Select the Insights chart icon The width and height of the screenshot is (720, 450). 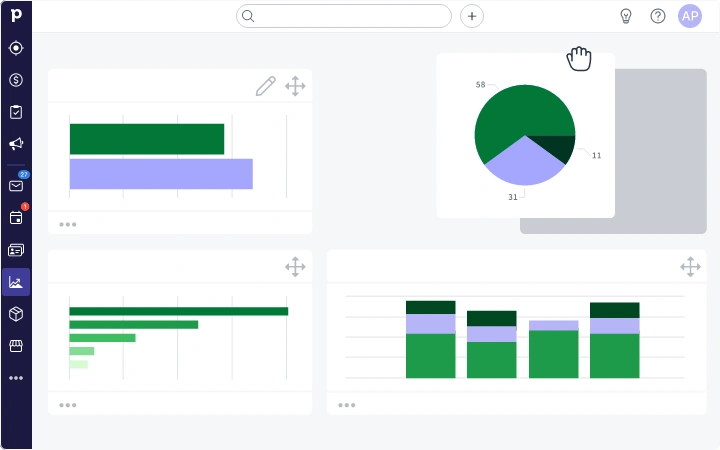pos(16,282)
